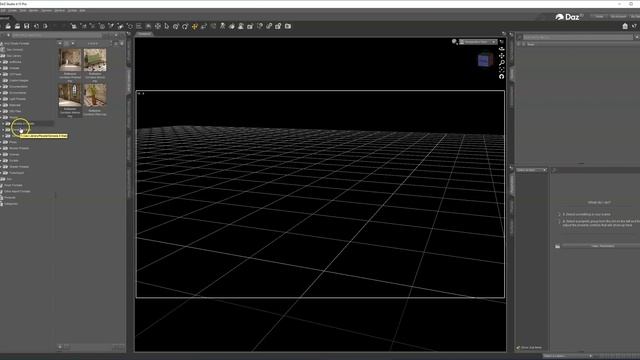Screen dimensions: 640x360
Task: Expand the Environments folder arrow
Action: pos(1,93)
